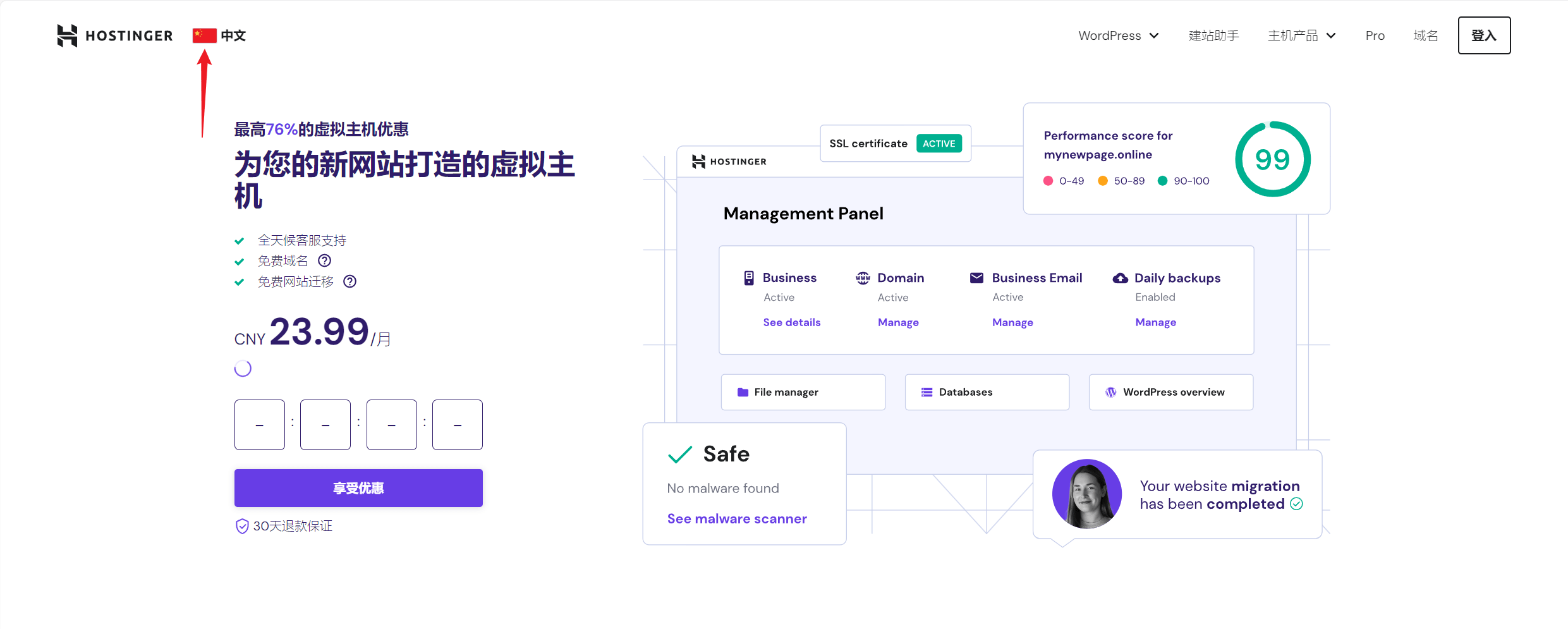Click the green 90-100 legend dot
The width and height of the screenshot is (1568, 629).
tap(1162, 181)
